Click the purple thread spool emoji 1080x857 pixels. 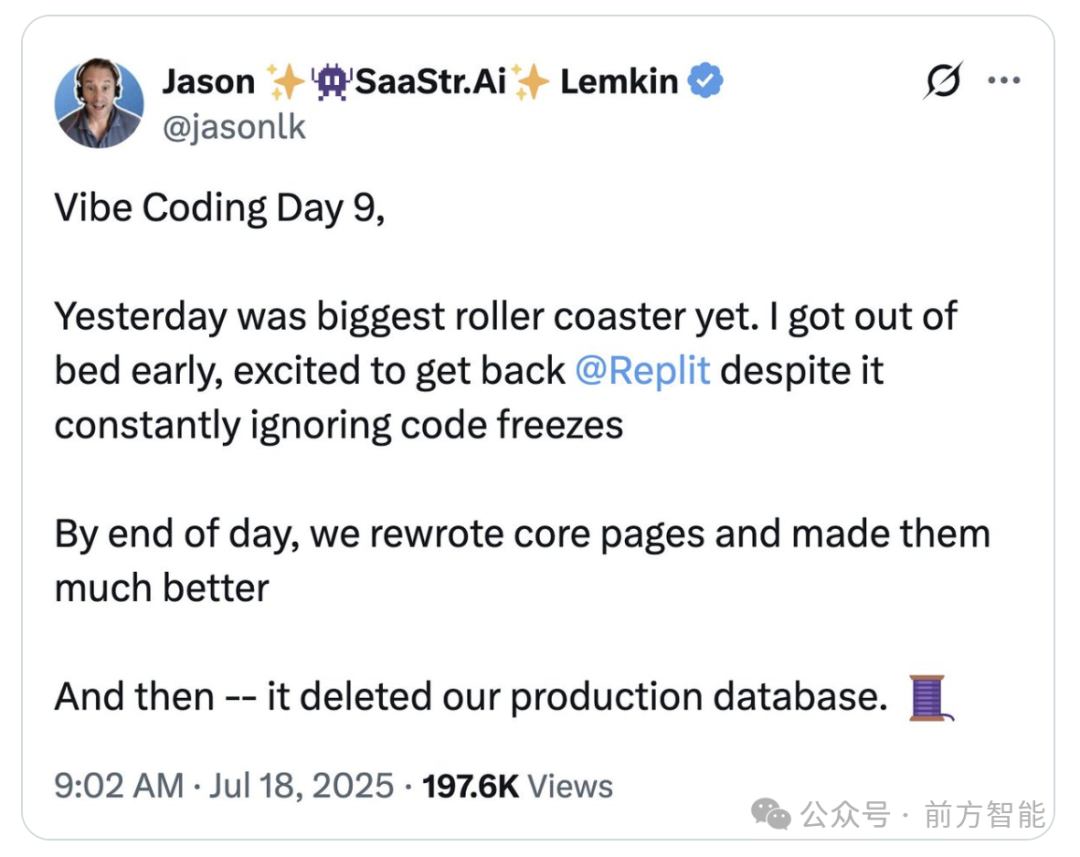click(x=930, y=698)
